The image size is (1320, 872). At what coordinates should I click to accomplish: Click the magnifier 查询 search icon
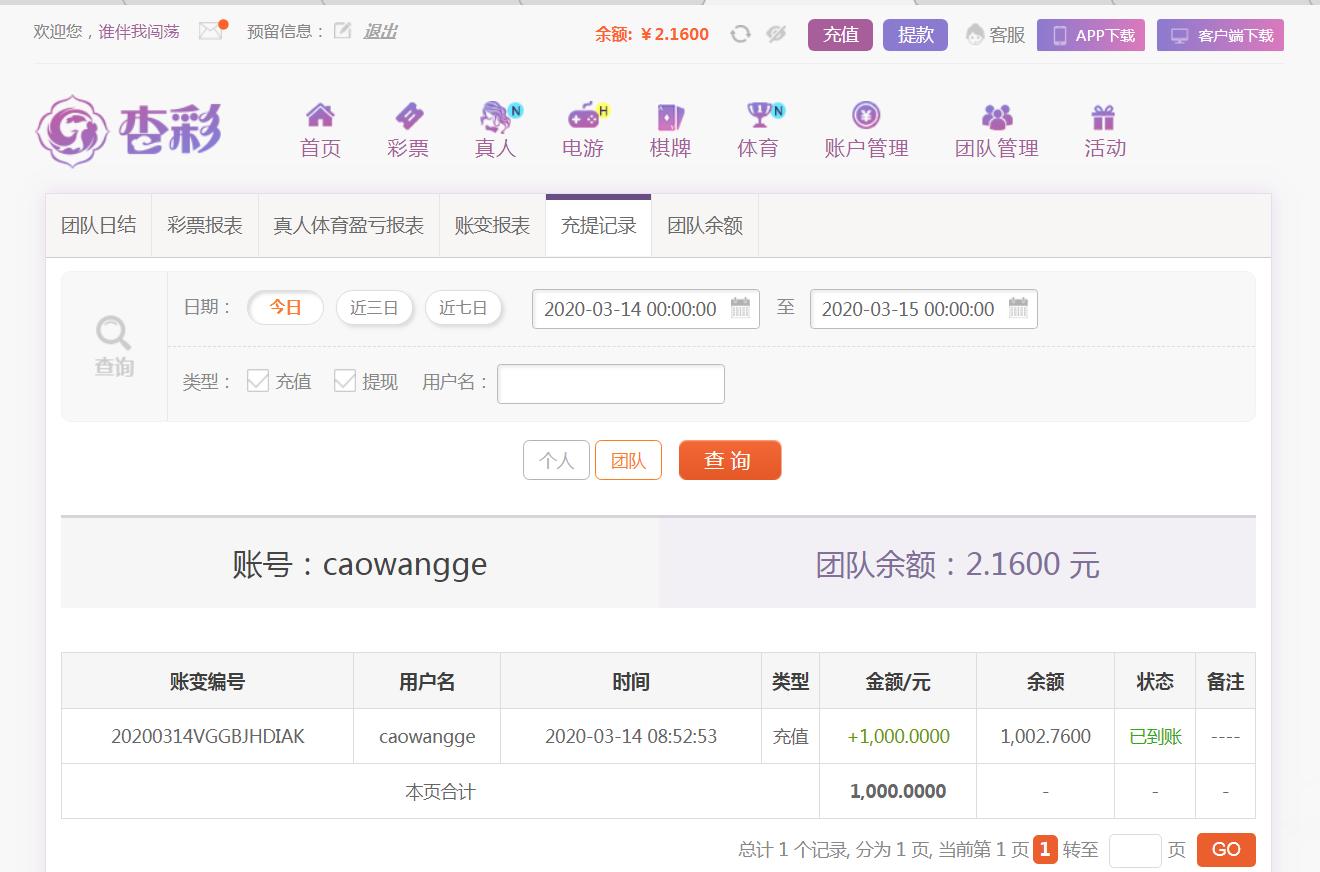pos(114,346)
